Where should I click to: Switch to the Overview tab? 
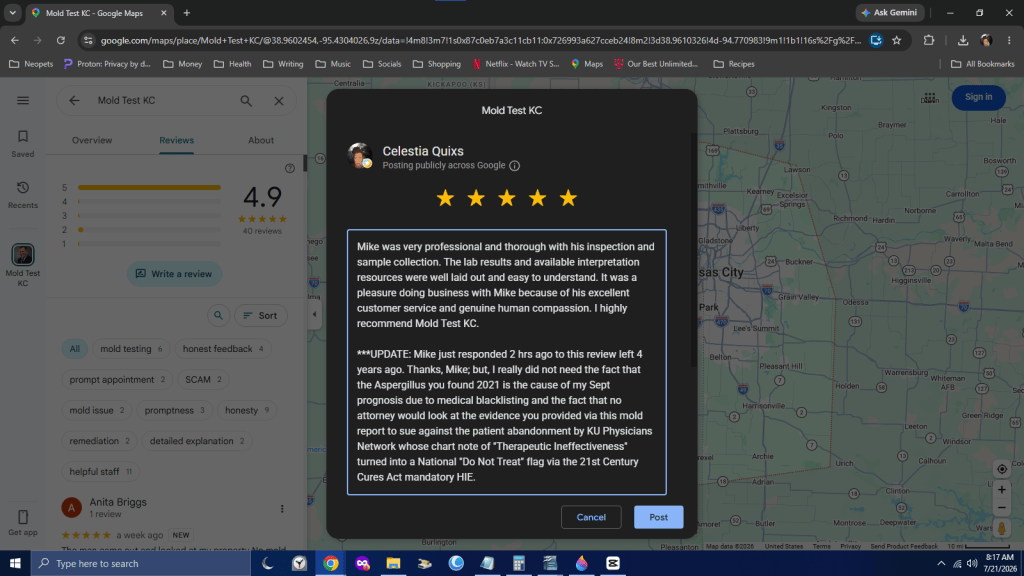coord(92,140)
